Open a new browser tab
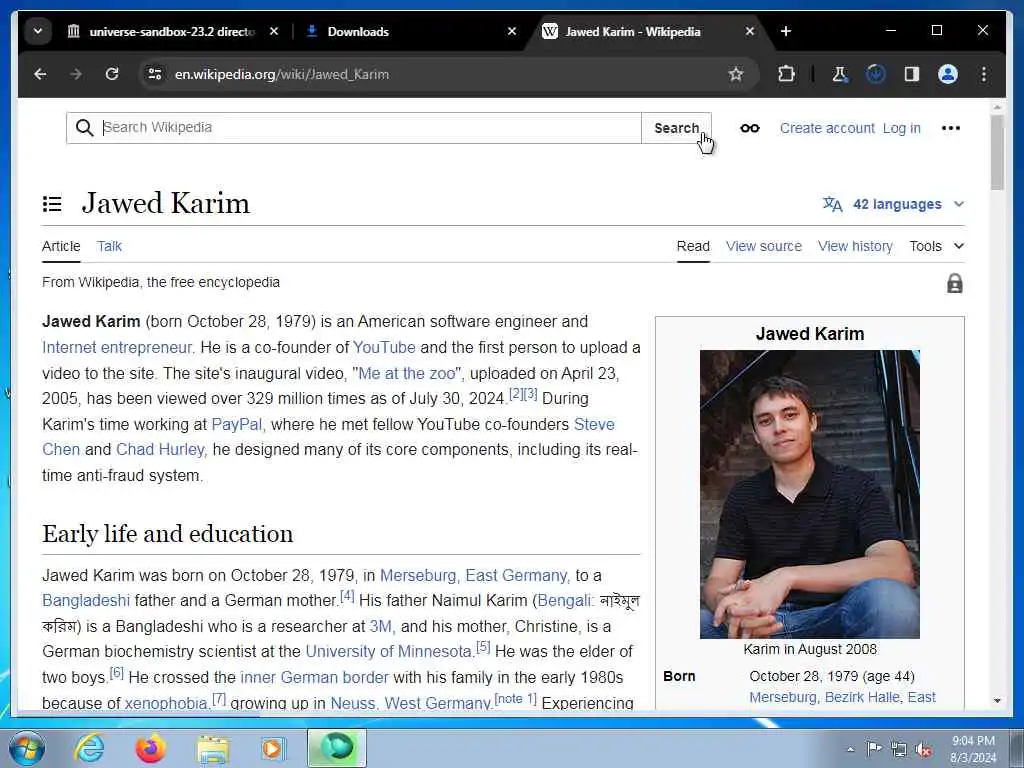The width and height of the screenshot is (1024, 768). point(786,31)
